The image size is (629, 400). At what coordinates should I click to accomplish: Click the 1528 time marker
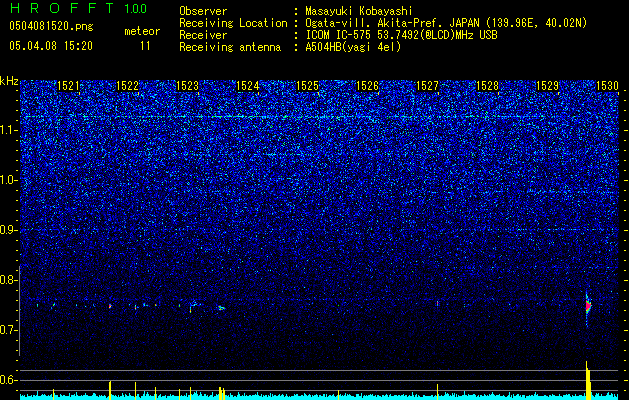(487, 86)
